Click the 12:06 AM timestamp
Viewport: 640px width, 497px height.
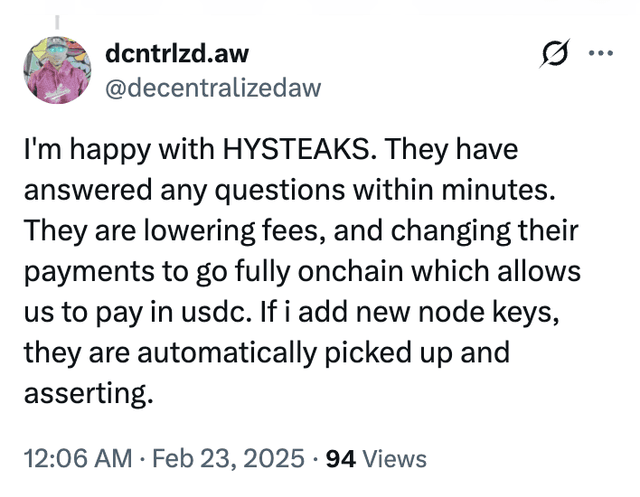pyautogui.click(x=77, y=459)
